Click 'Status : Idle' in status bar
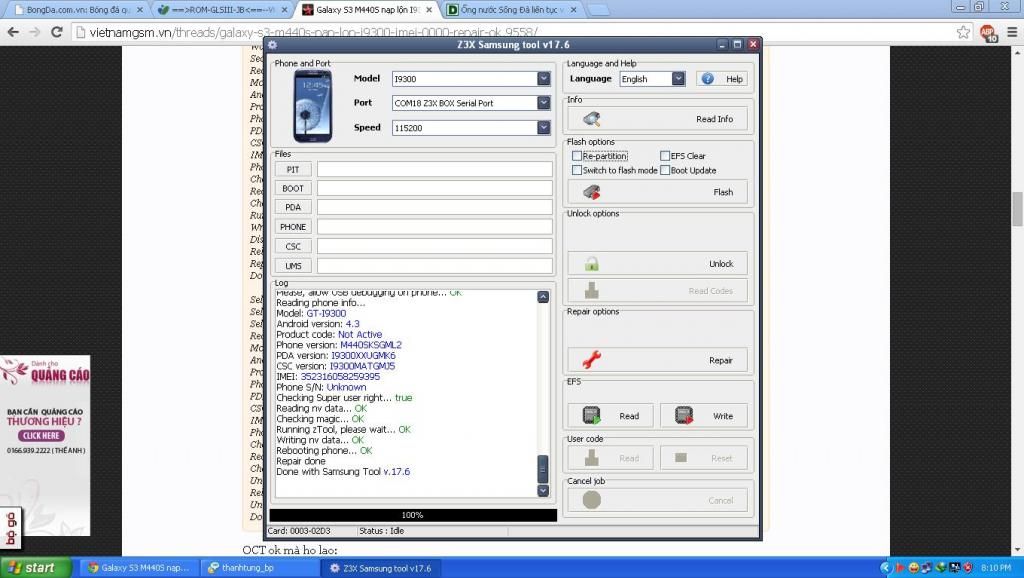This screenshot has width=1024, height=578. coord(381,531)
